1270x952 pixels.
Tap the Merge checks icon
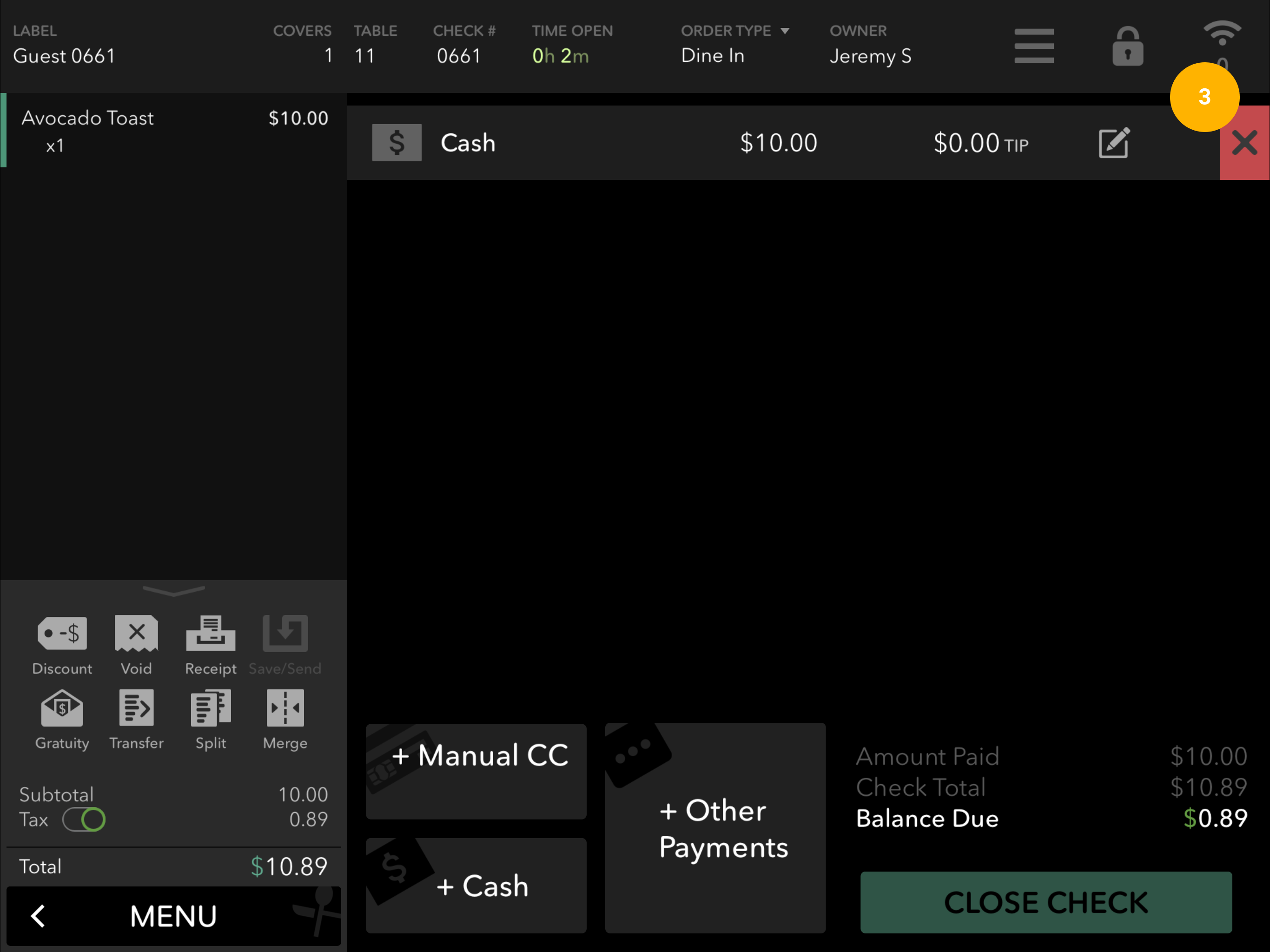(285, 708)
